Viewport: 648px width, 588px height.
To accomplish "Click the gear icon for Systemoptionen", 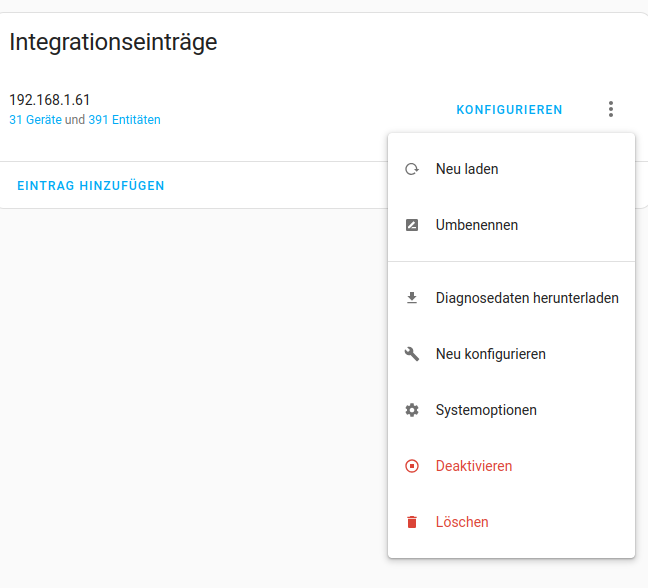I will tap(412, 410).
